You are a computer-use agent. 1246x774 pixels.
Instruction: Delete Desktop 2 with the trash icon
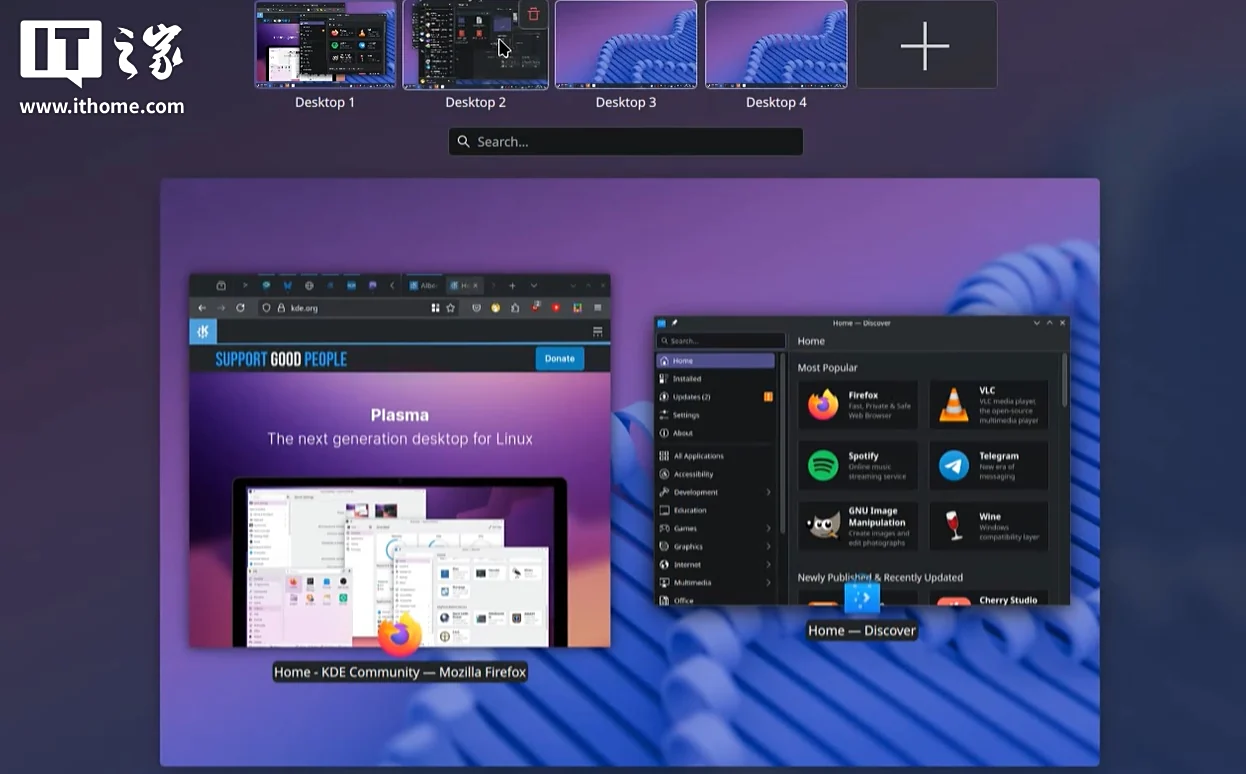[x=533, y=15]
